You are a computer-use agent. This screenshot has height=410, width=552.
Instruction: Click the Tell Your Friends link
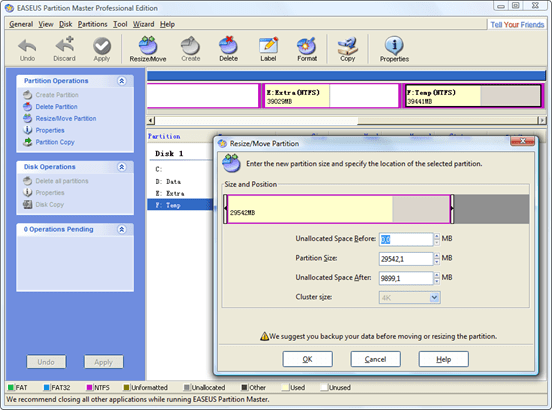point(517,25)
